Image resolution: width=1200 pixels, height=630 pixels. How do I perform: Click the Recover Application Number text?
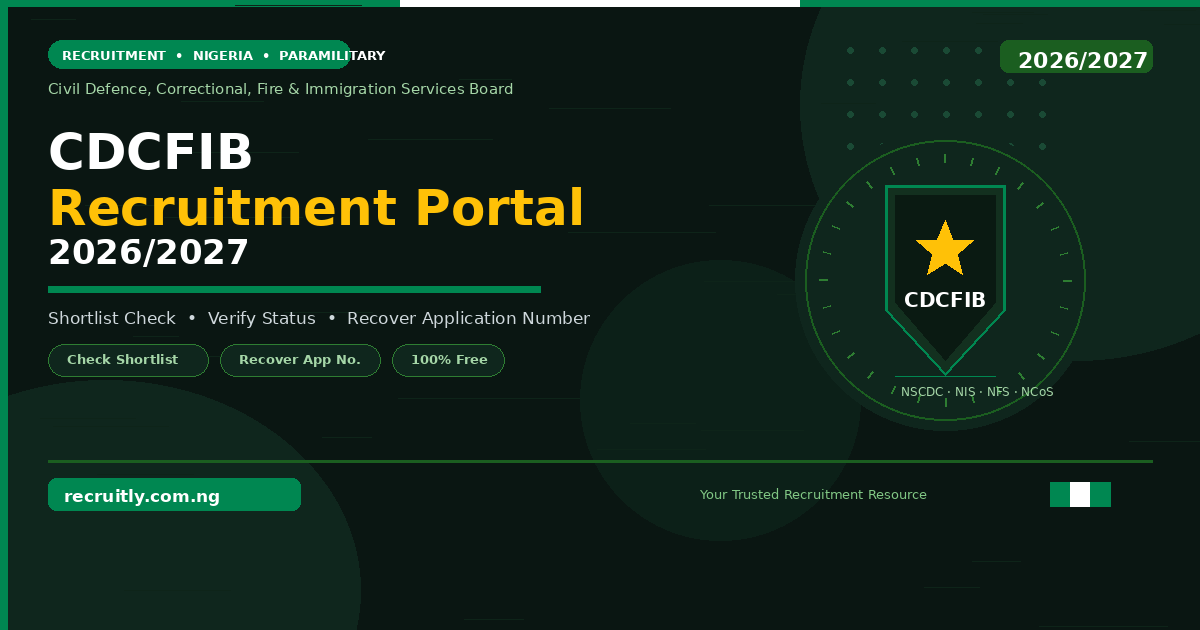point(468,318)
